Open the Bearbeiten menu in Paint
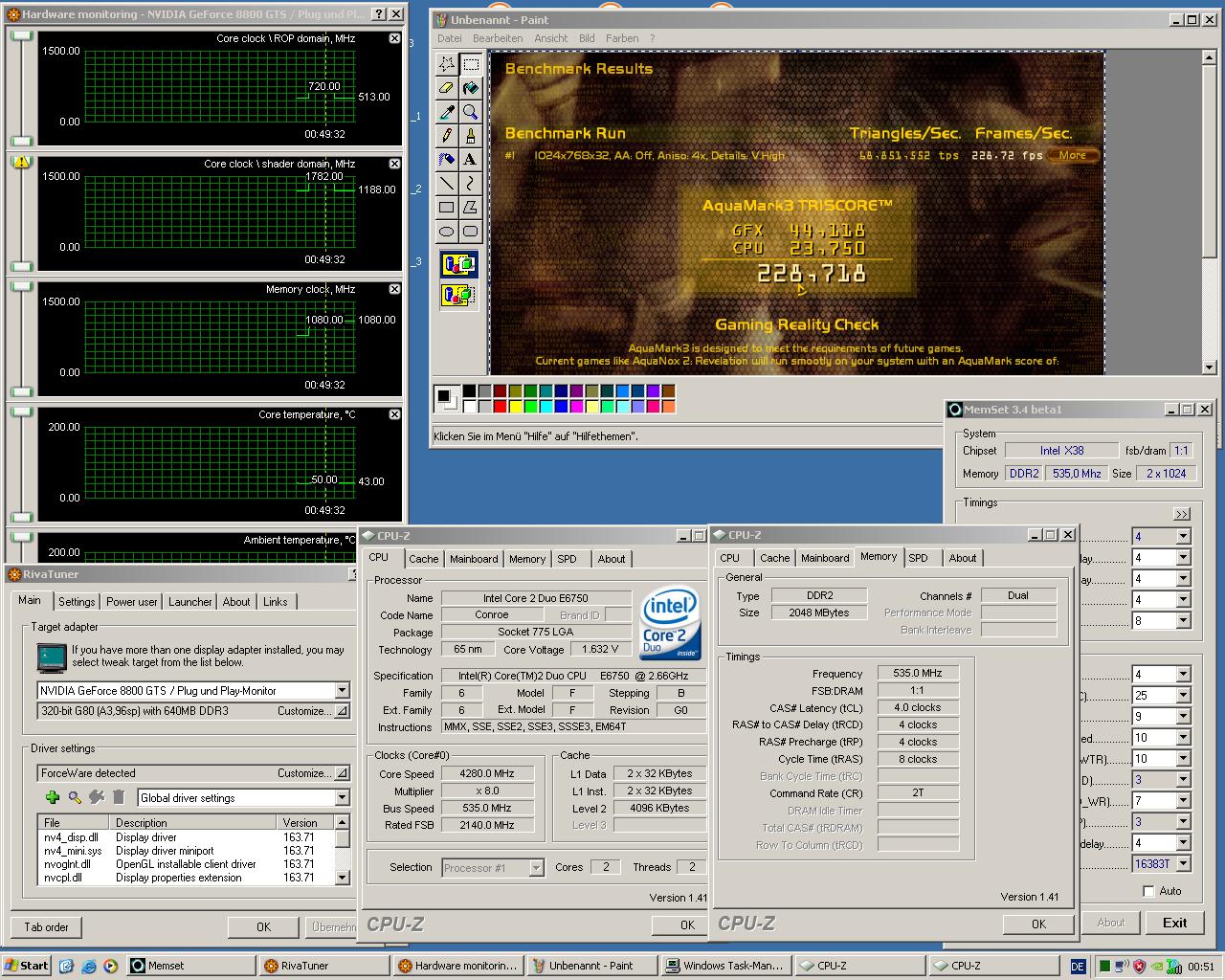The width and height of the screenshot is (1225, 980). [498, 38]
